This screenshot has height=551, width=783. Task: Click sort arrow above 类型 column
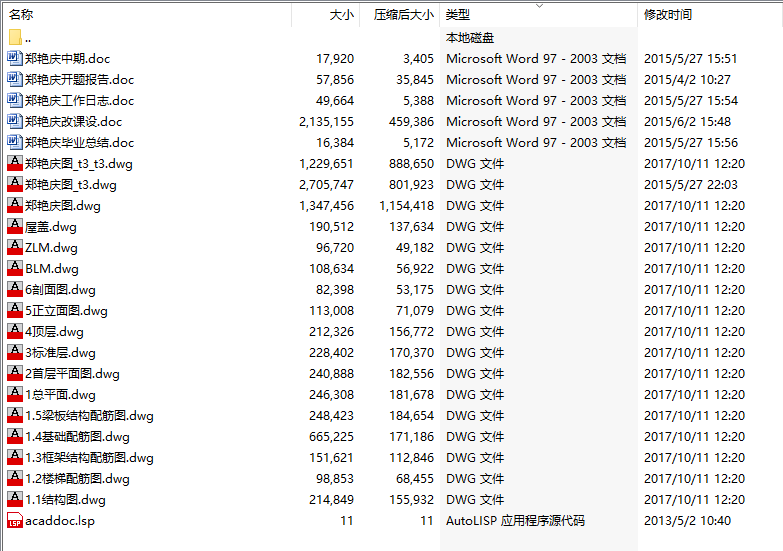[539, 6]
